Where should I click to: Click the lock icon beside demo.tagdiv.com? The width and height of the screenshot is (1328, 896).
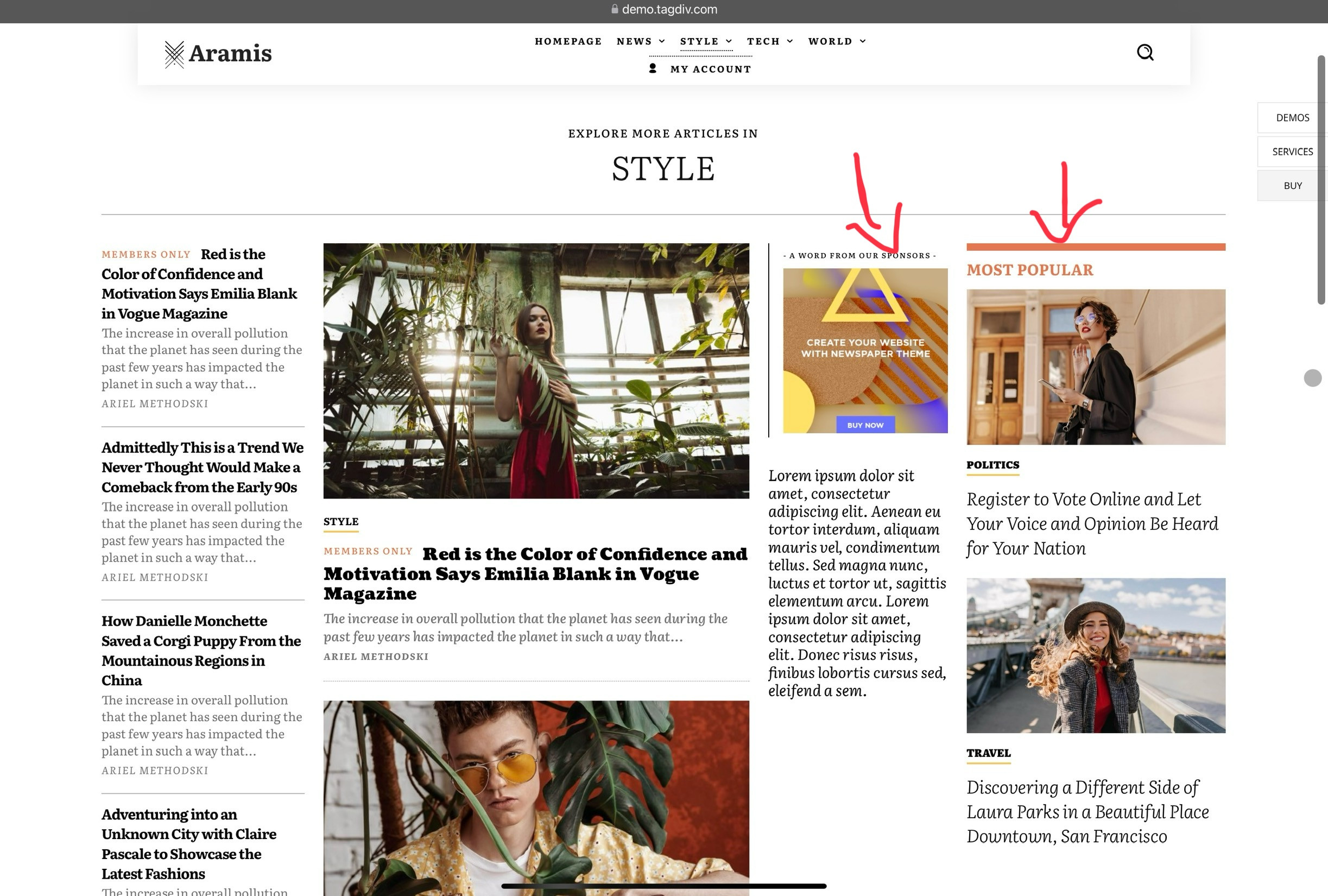(x=615, y=9)
